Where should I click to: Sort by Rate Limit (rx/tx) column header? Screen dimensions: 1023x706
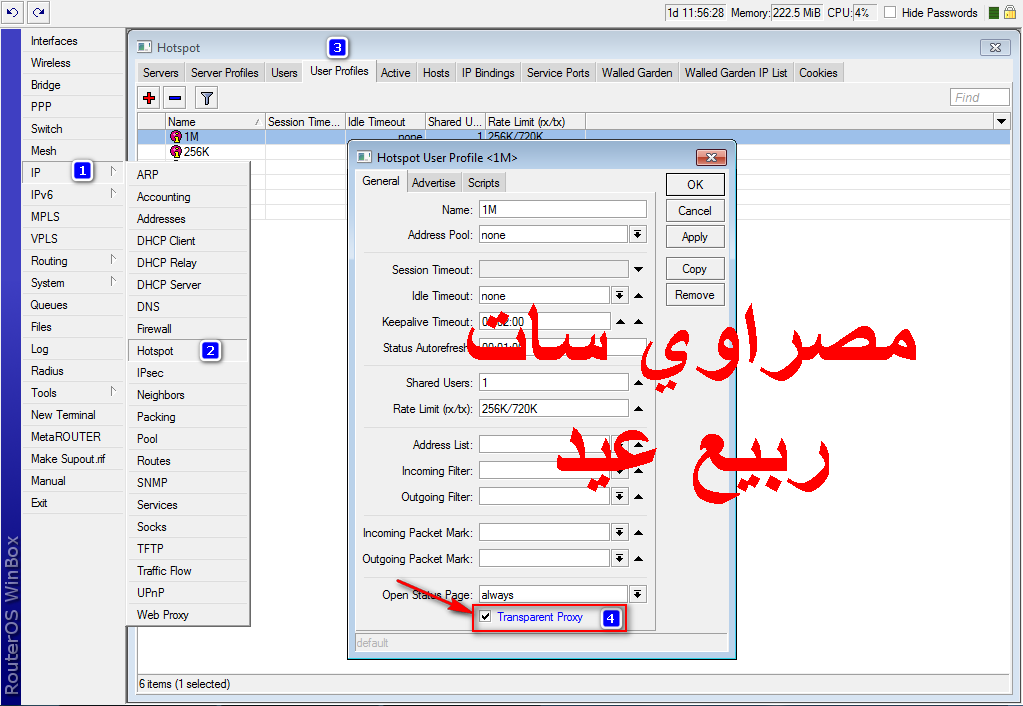[x=535, y=121]
